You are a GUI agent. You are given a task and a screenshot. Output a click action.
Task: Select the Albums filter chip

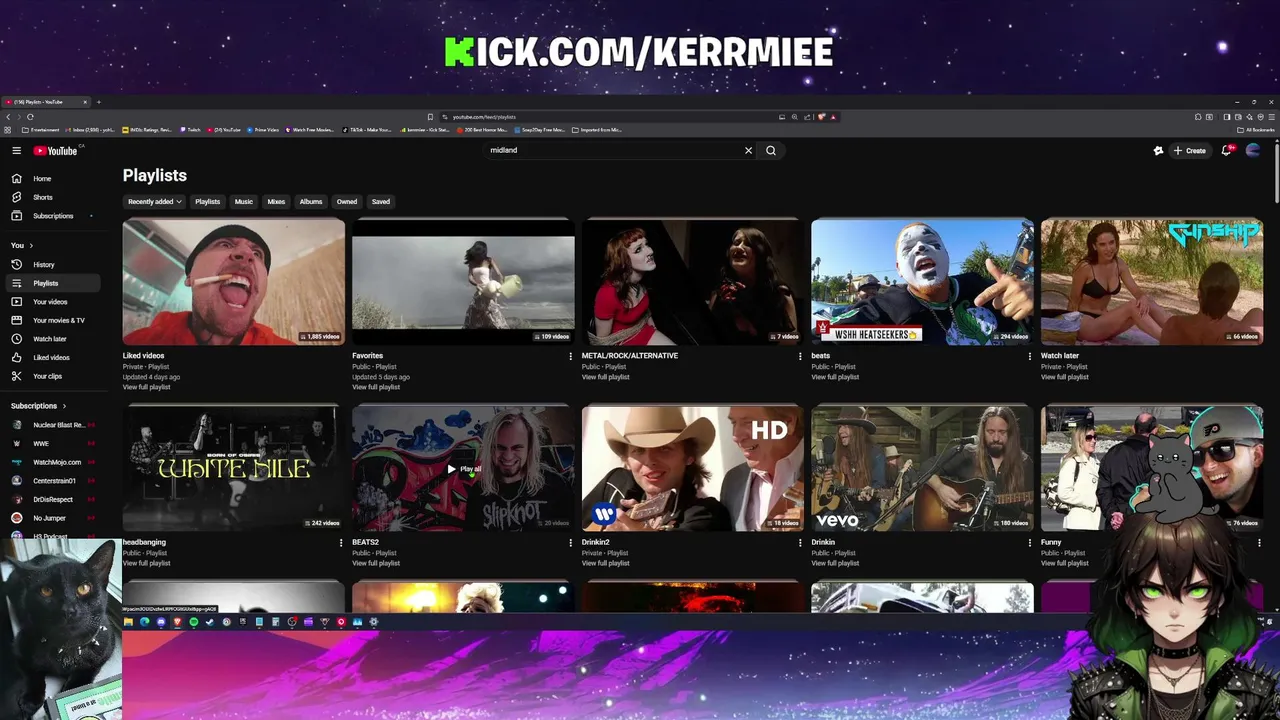point(311,201)
